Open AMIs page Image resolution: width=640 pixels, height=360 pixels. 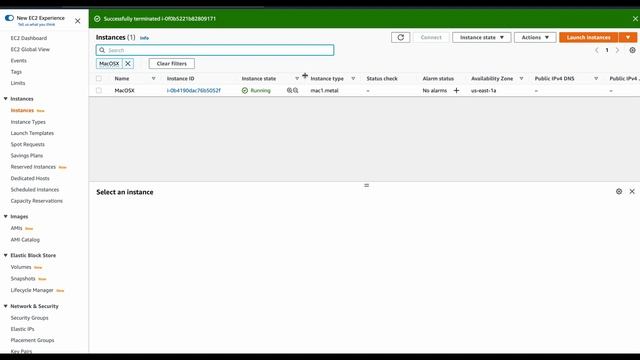tap(16, 228)
